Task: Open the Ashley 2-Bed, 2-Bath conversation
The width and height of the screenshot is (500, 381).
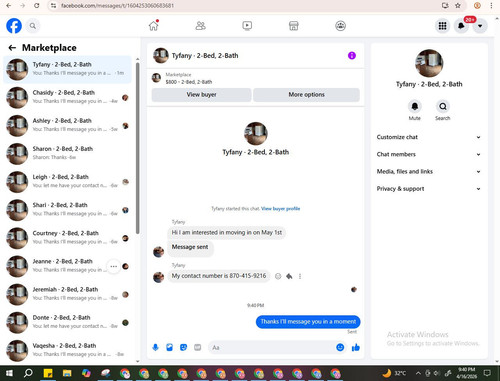Action: (67, 126)
